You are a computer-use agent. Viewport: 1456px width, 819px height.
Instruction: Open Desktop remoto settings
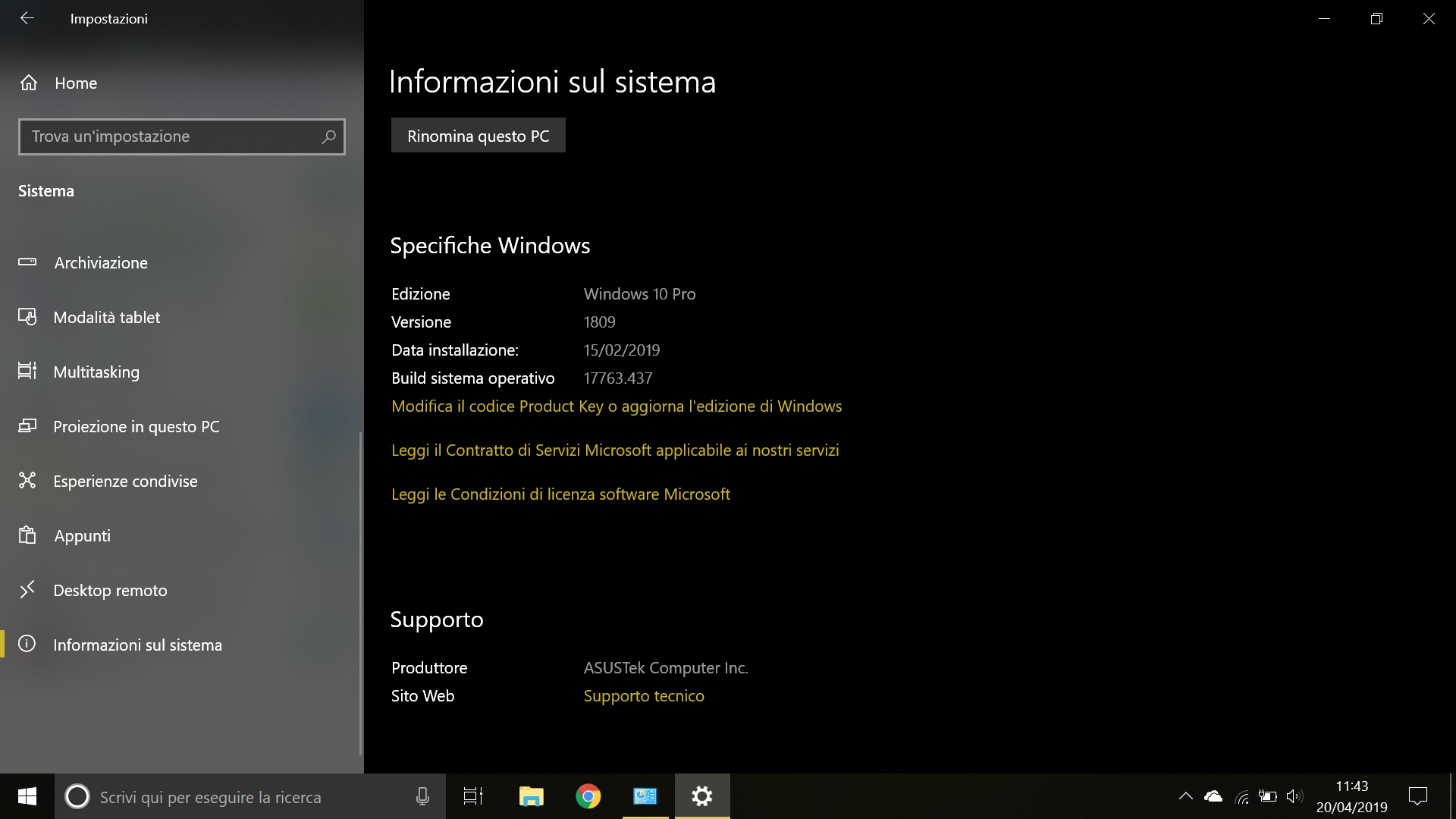coord(180,590)
